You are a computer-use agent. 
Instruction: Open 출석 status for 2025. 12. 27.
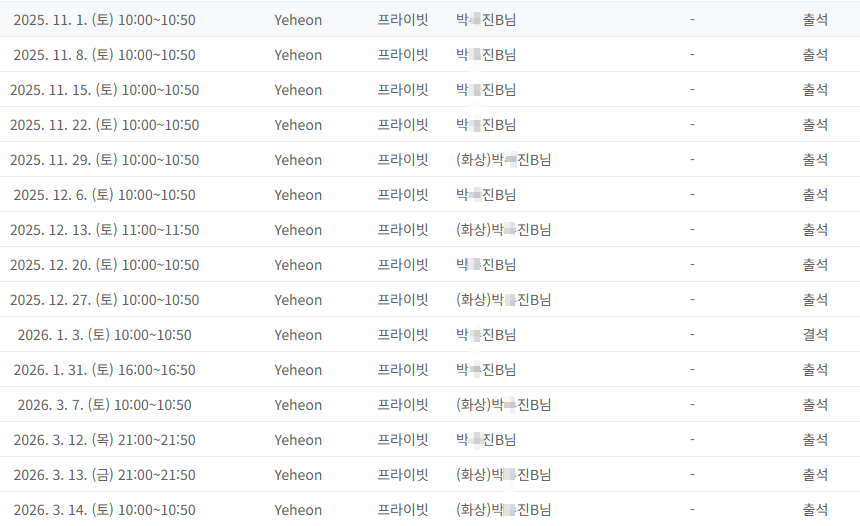(815, 299)
